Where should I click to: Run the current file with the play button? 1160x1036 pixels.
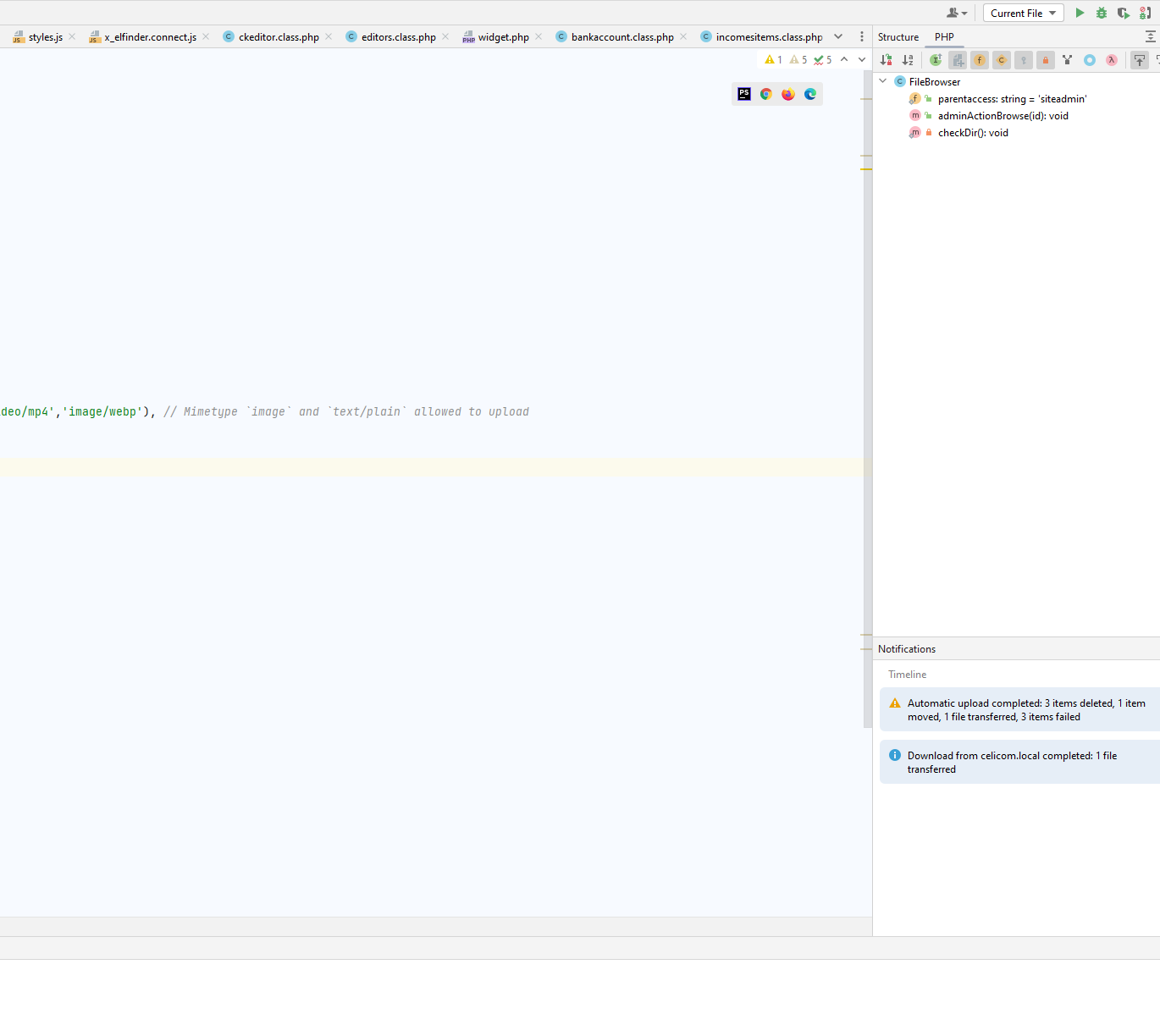point(1080,13)
